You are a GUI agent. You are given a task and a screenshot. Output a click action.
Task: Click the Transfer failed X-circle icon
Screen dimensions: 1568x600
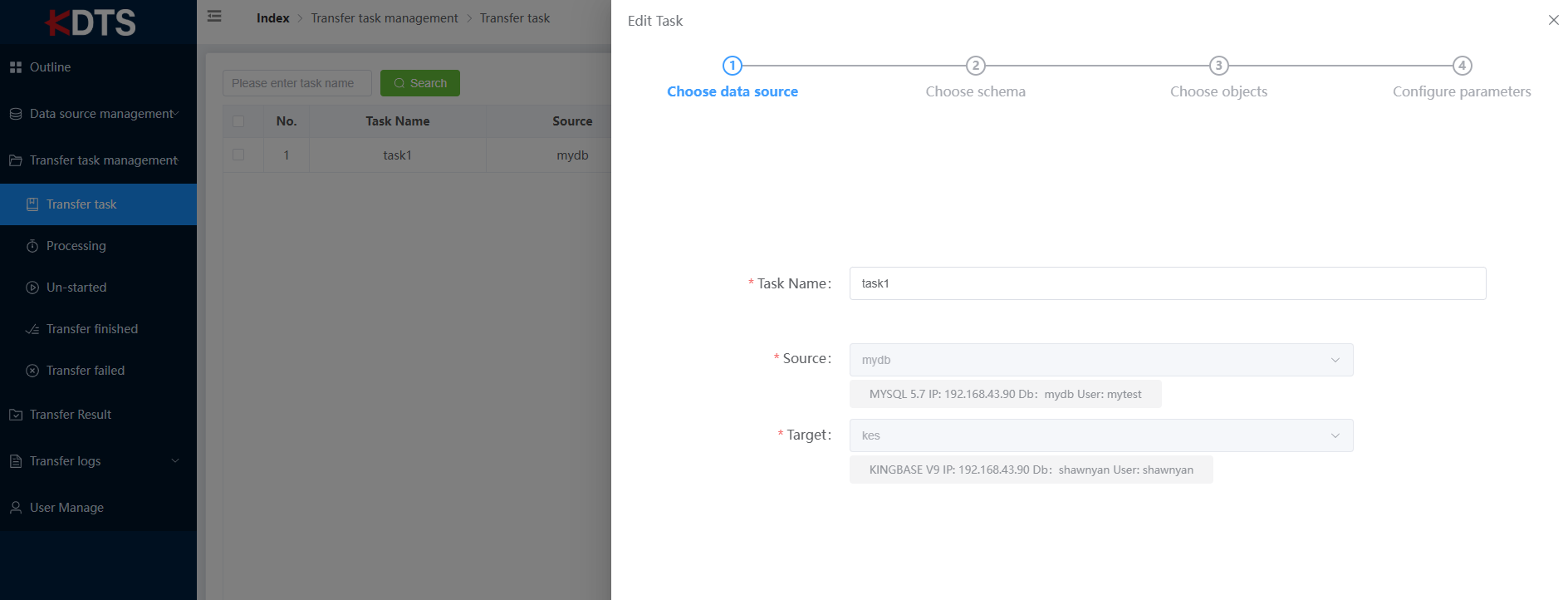point(32,371)
